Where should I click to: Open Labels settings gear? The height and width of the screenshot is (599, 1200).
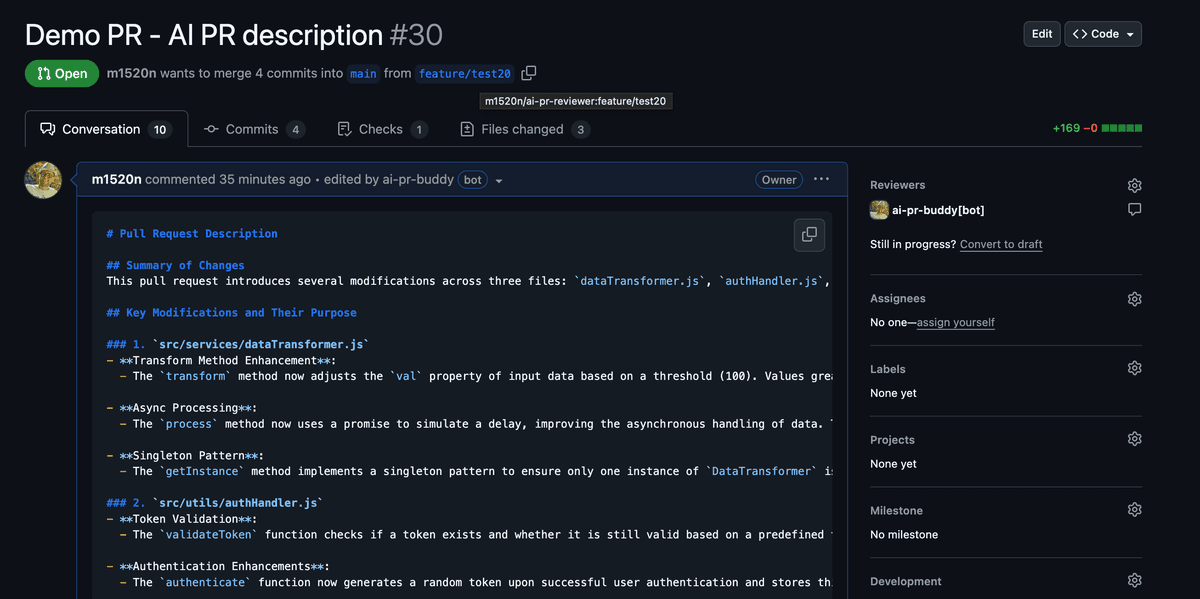click(x=1134, y=368)
